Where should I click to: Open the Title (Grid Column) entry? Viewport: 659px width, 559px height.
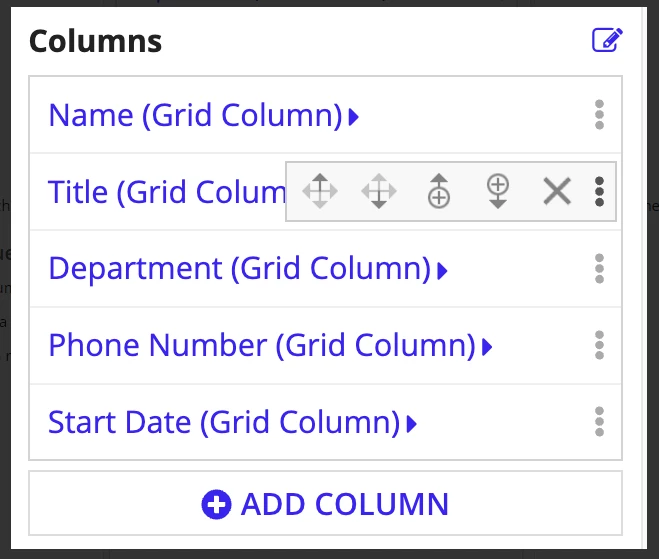(167, 192)
